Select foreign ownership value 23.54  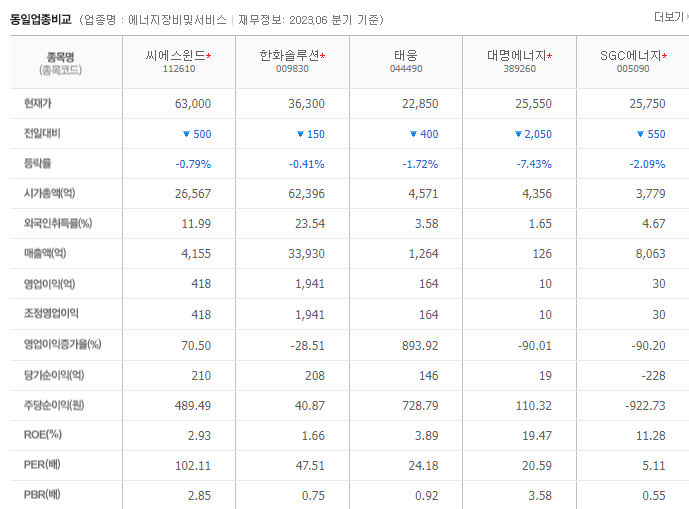[x=310, y=224]
